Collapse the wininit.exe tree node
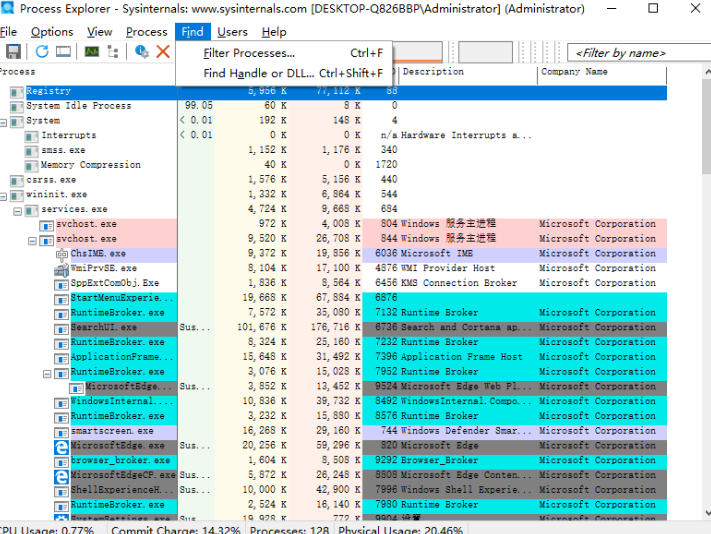Screen dimensions: 711x534 tap(4, 195)
